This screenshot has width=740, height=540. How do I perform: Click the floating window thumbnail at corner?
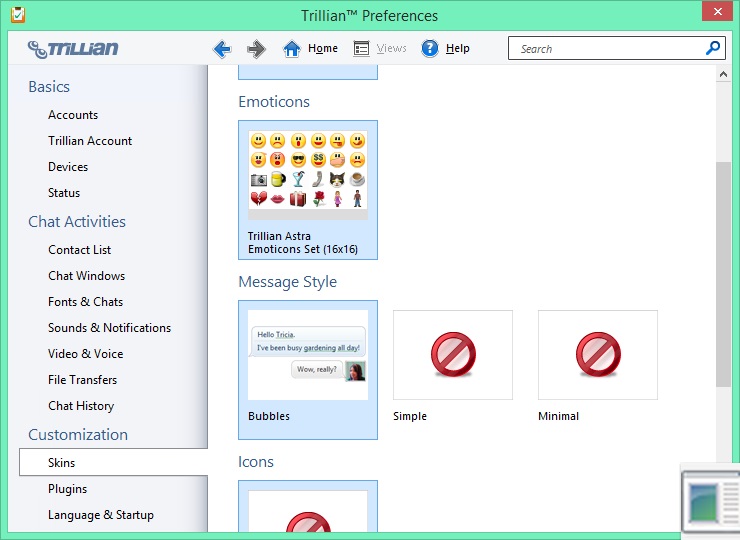coord(711,502)
